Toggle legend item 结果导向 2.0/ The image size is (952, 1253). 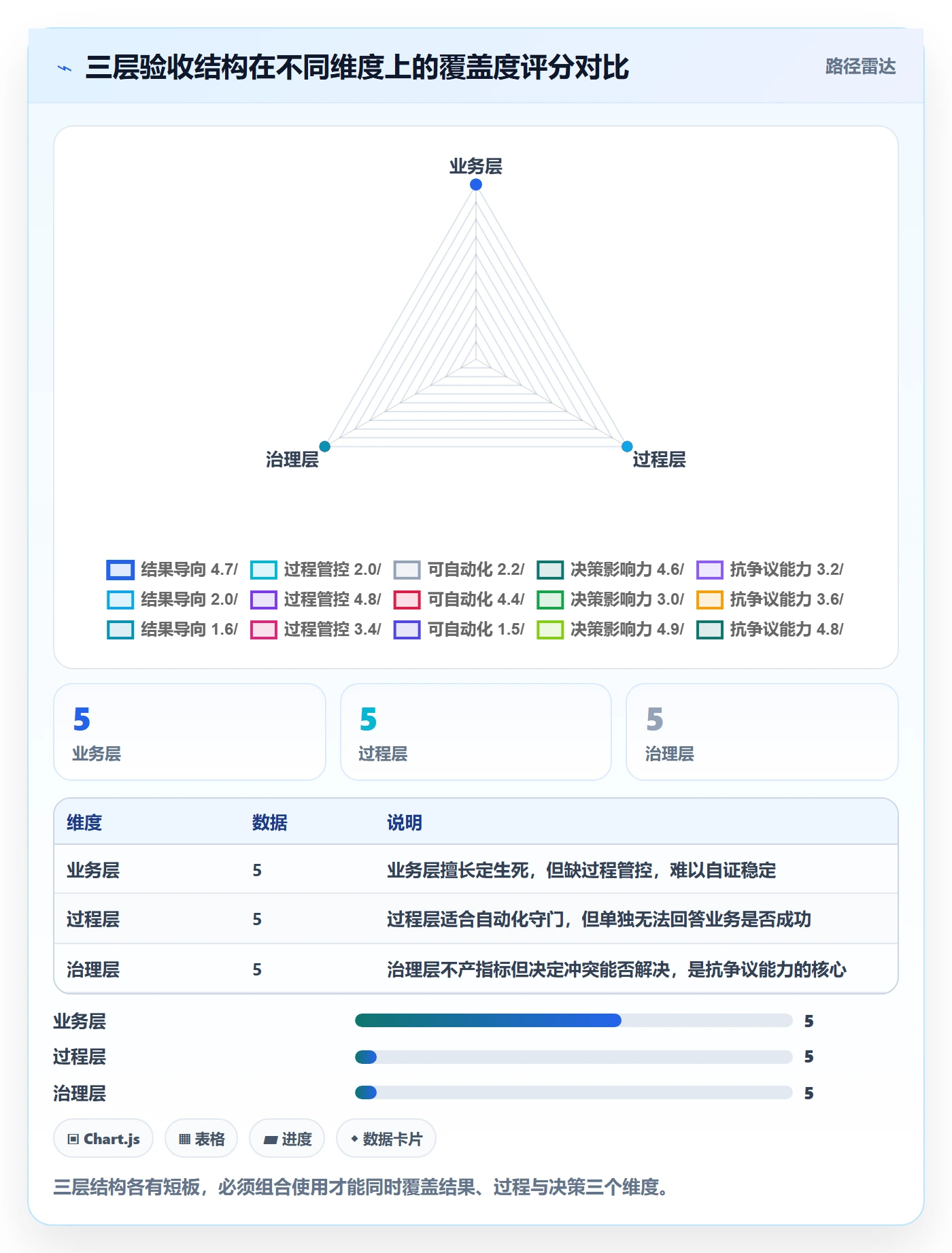pyautogui.click(x=172, y=599)
